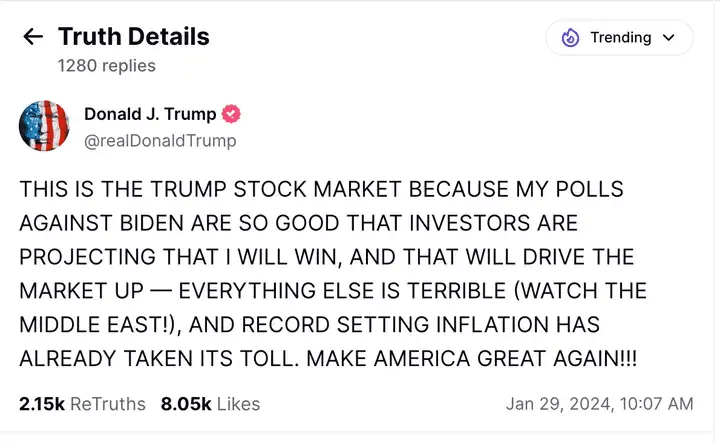The height and width of the screenshot is (443, 720).
Task: Click the flame icon in the Trending pill
Action: click(x=571, y=38)
